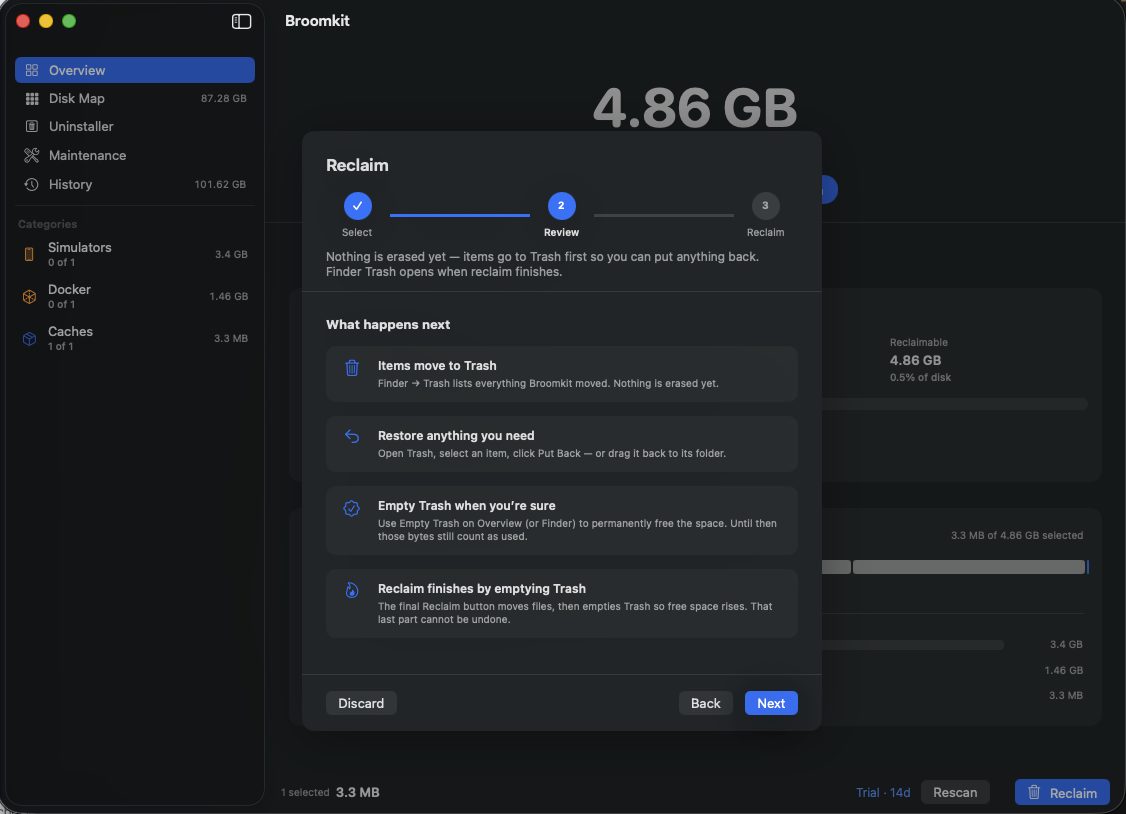The height and width of the screenshot is (814, 1126).
Task: Click the Docker cube icon
Action: [x=29, y=296]
